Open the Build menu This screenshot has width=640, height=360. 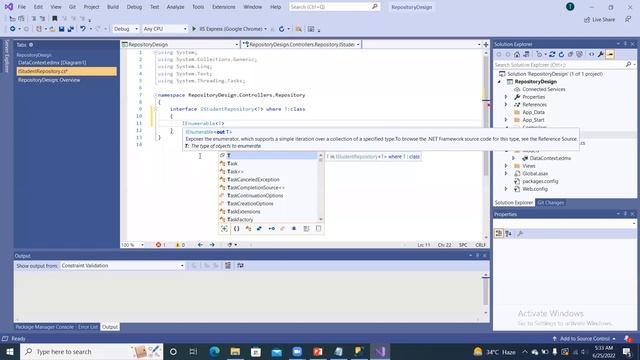[113, 7]
